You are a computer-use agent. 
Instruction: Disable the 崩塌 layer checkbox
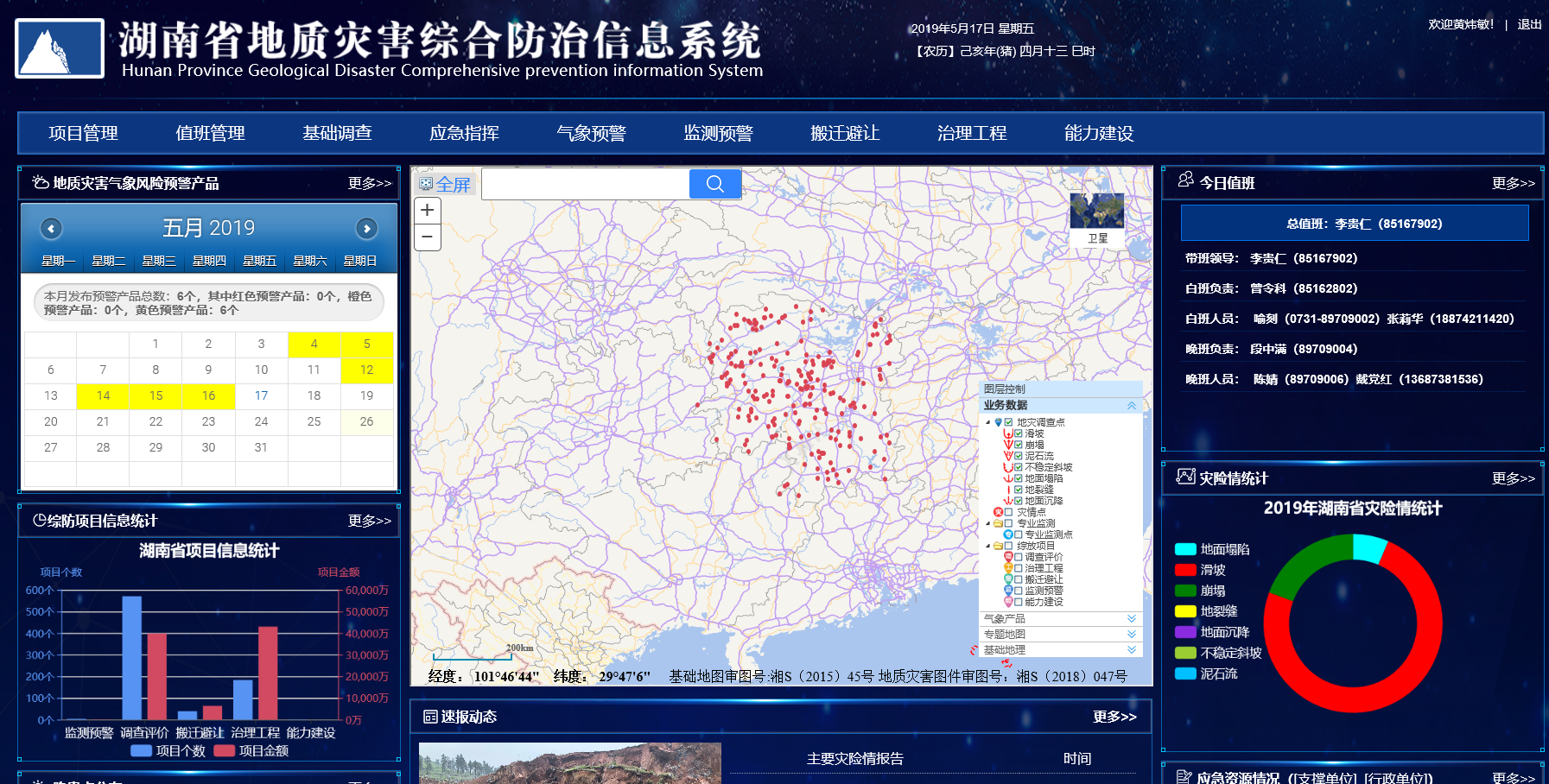1018,444
